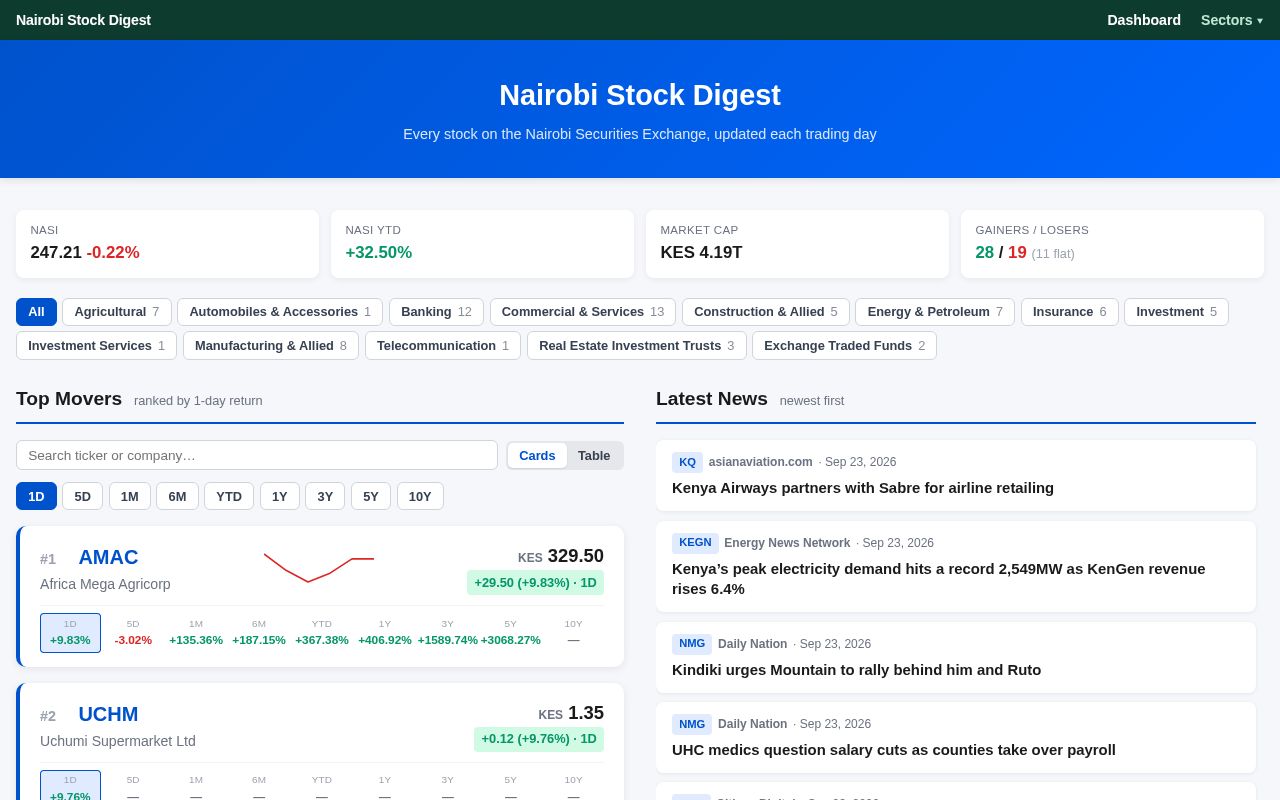Click Africa Mega Agricorp company name
This screenshot has width=1280, height=800.
point(105,584)
